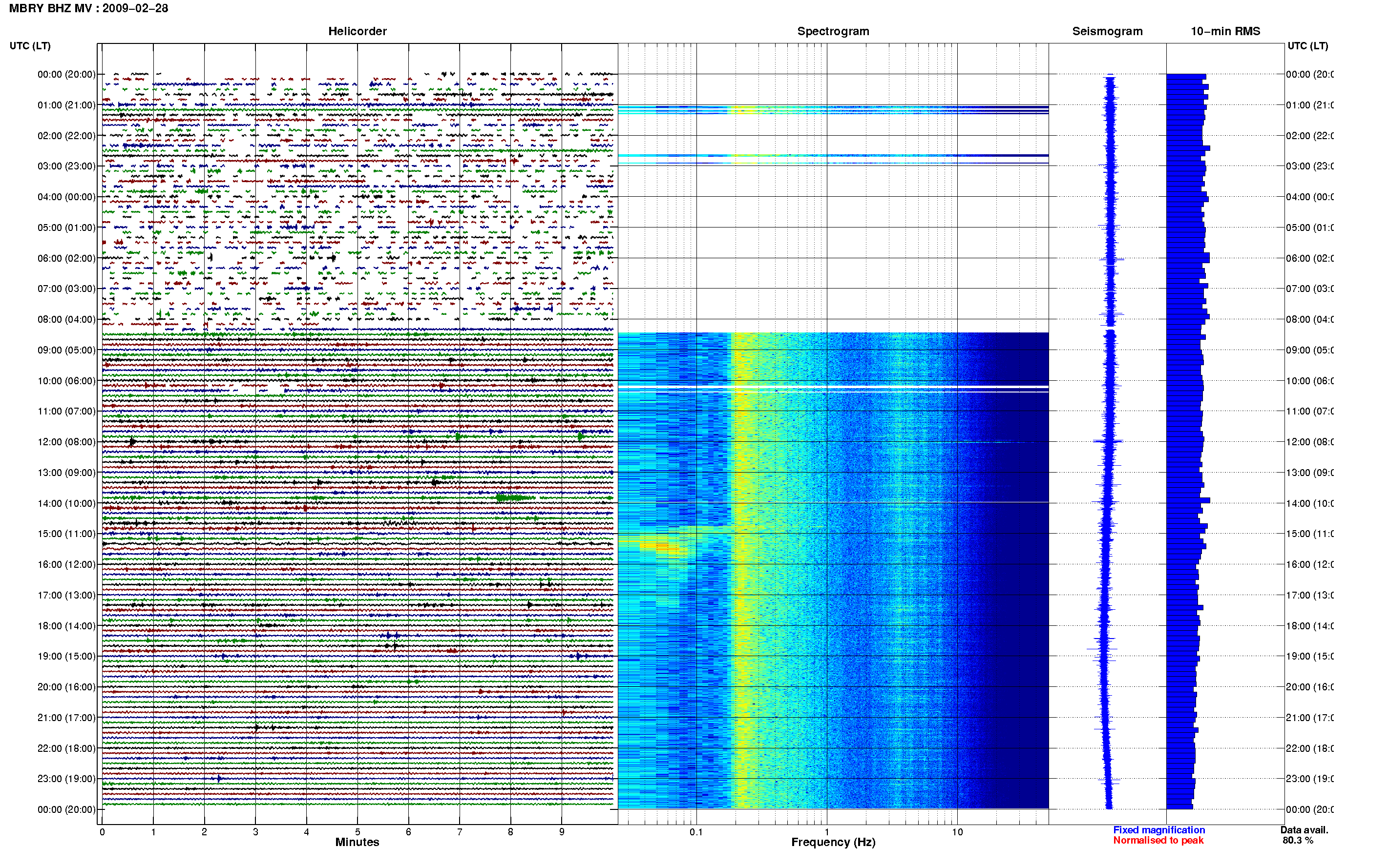
Task: Click the orange low-frequency spectrogram patch near 15:00
Action: [663, 545]
